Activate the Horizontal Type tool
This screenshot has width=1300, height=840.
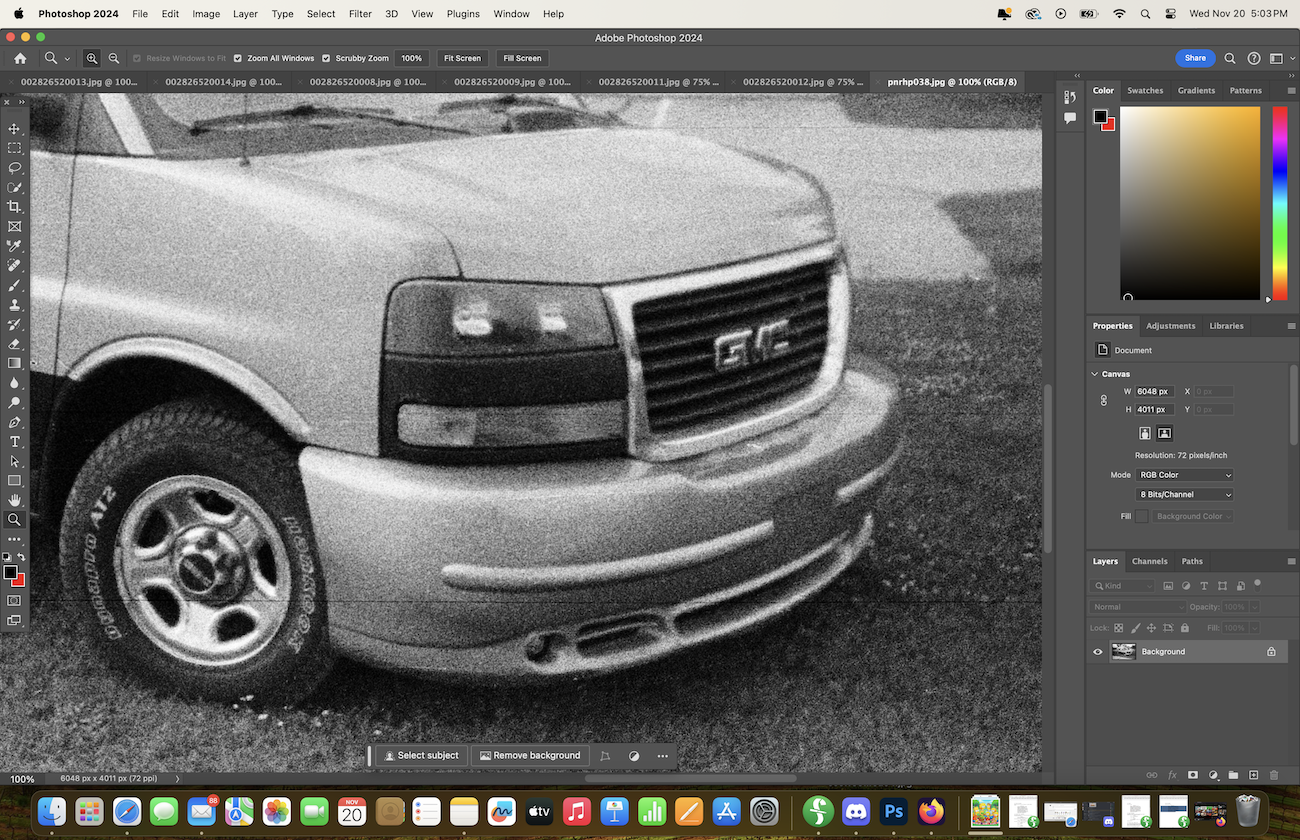coord(14,442)
